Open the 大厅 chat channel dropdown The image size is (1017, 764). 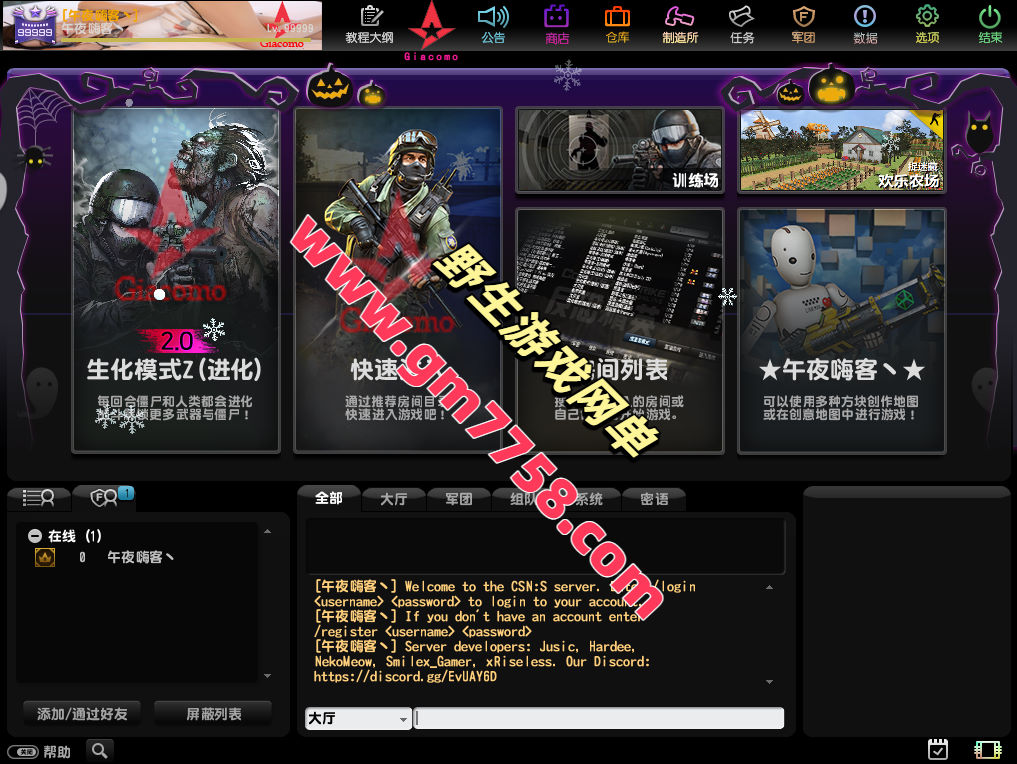pos(357,718)
